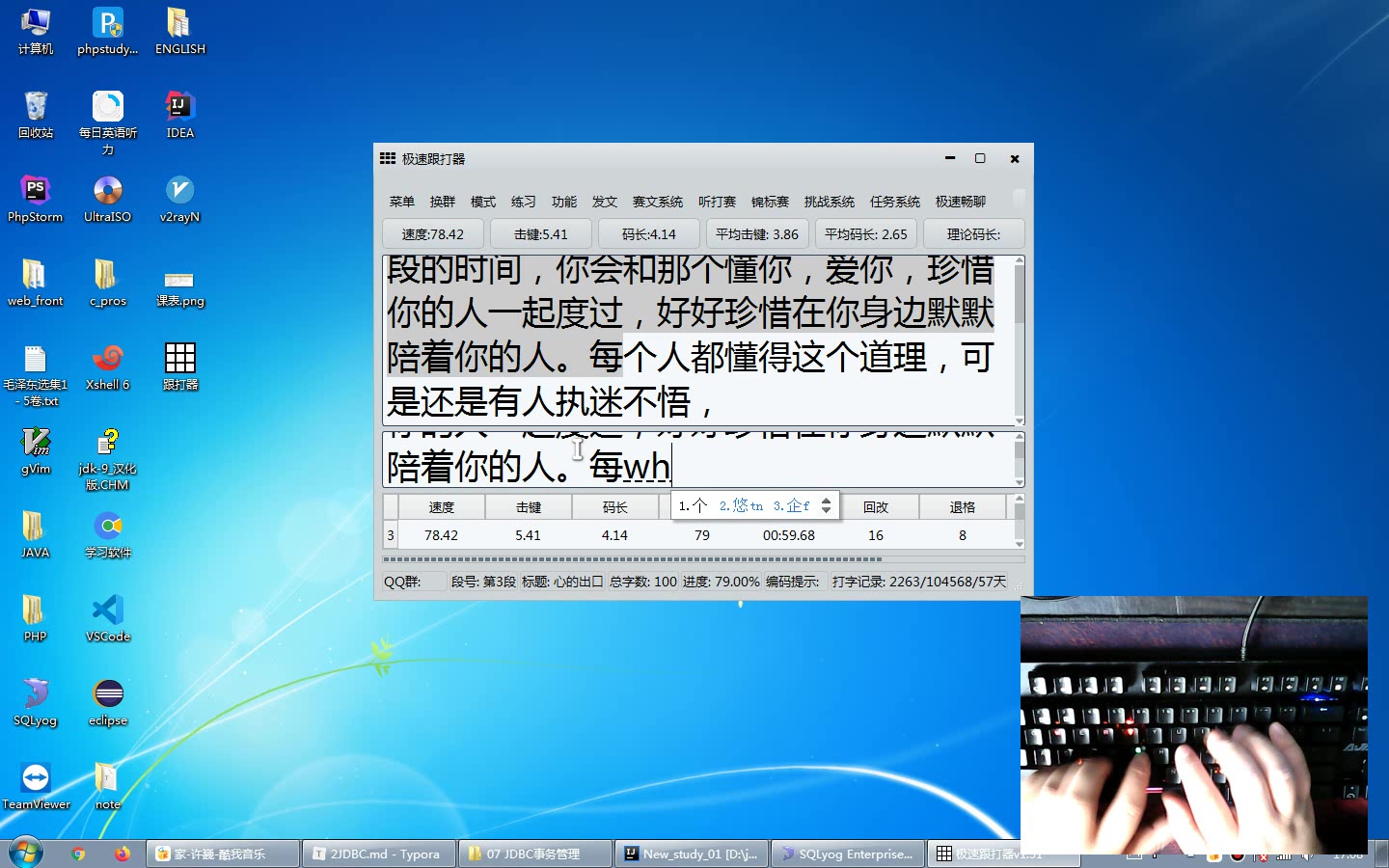Click the 平均击键: 3.86 button
1389x868 pixels.
coord(757,234)
